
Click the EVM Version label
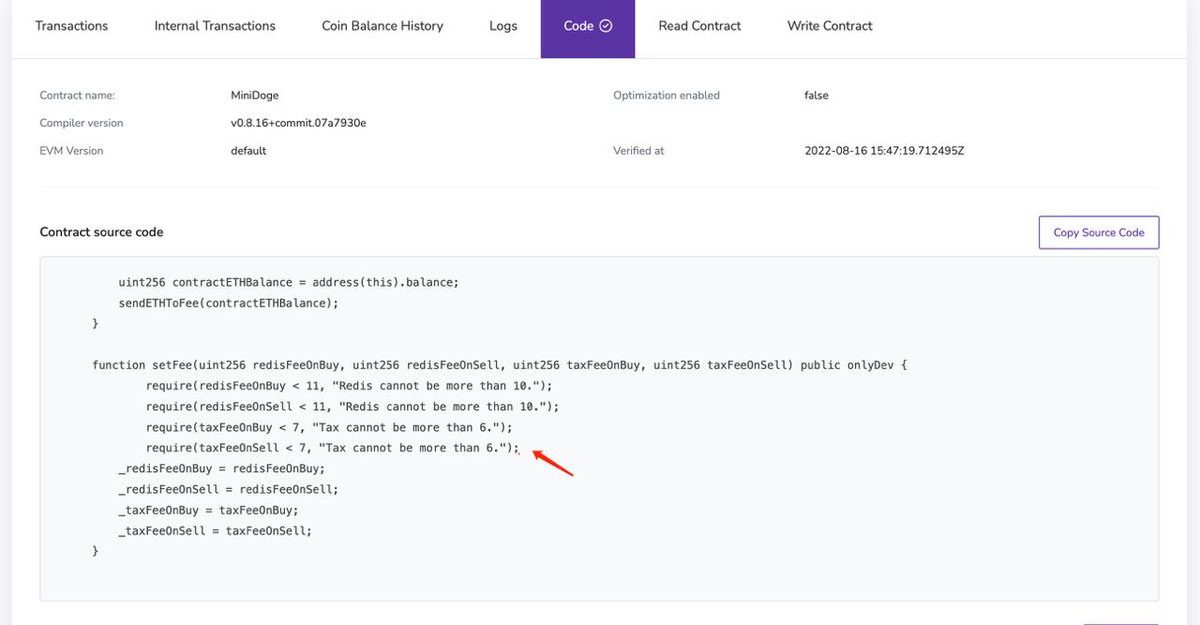tap(71, 151)
